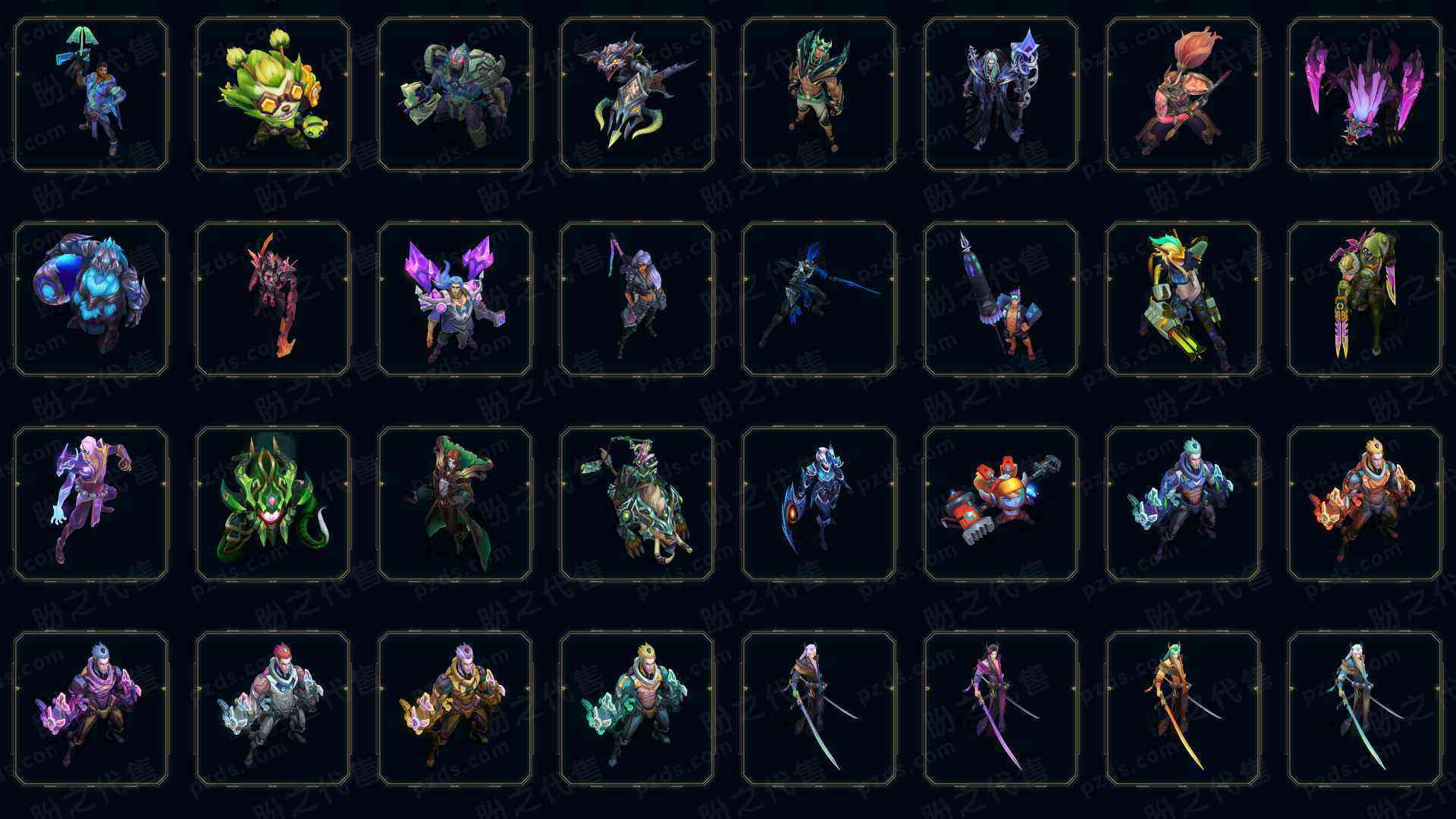
Task: Select the blue ice golem skin
Action: (91, 299)
